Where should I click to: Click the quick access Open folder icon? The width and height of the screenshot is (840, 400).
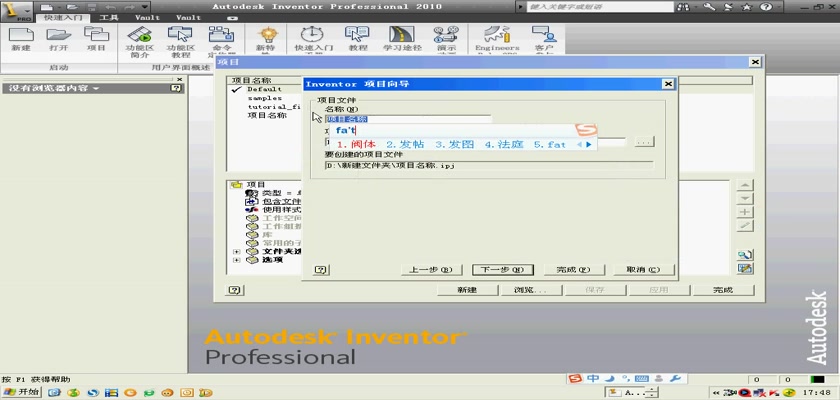pos(72,7)
